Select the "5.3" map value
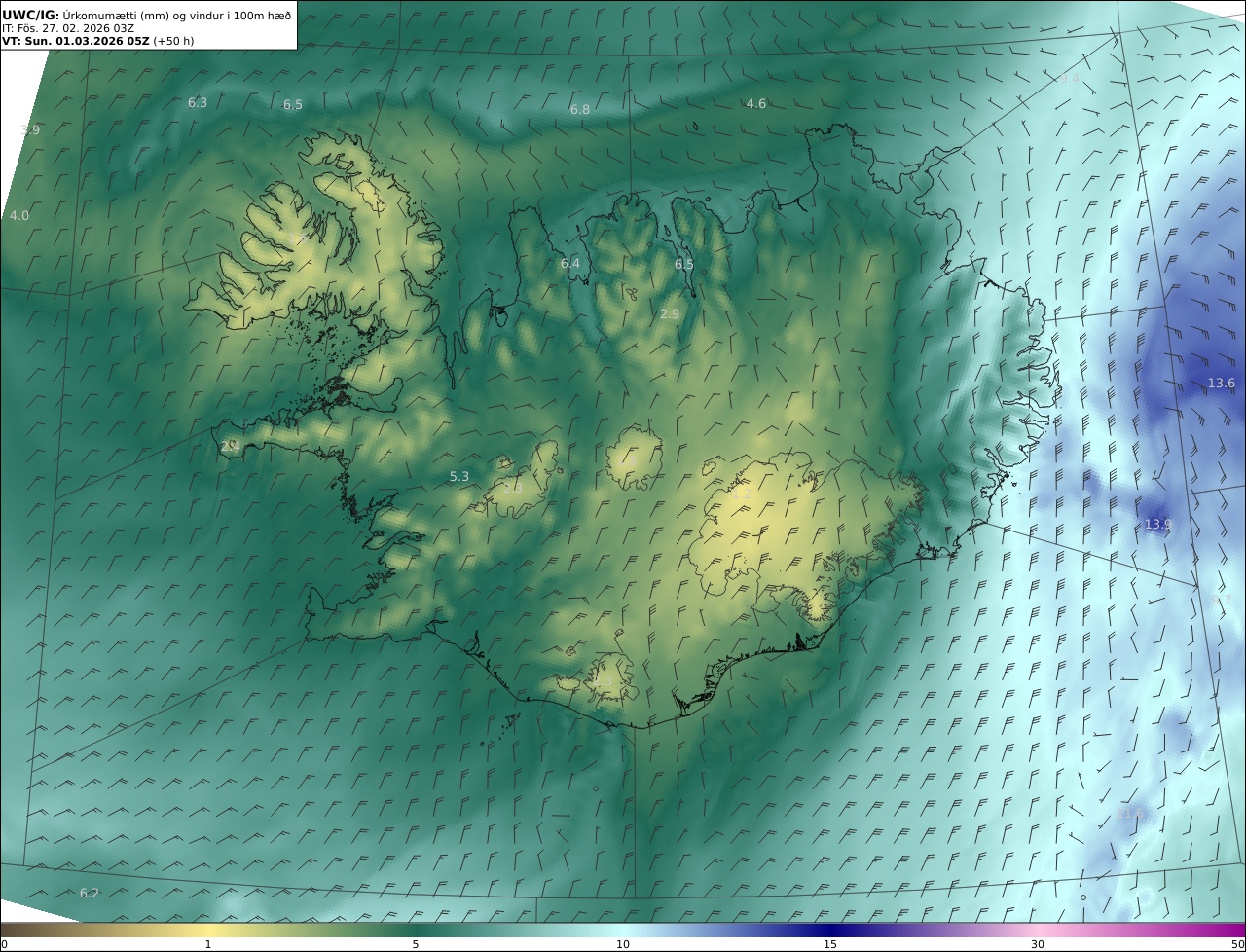The width and height of the screenshot is (1246, 952). [x=459, y=477]
